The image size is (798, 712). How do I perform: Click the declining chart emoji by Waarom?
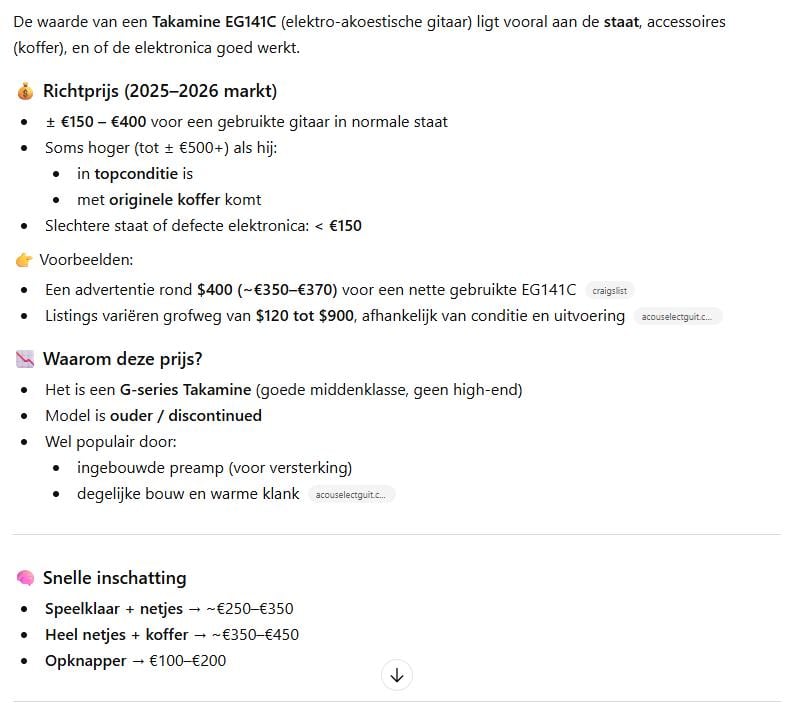pyautogui.click(x=26, y=359)
